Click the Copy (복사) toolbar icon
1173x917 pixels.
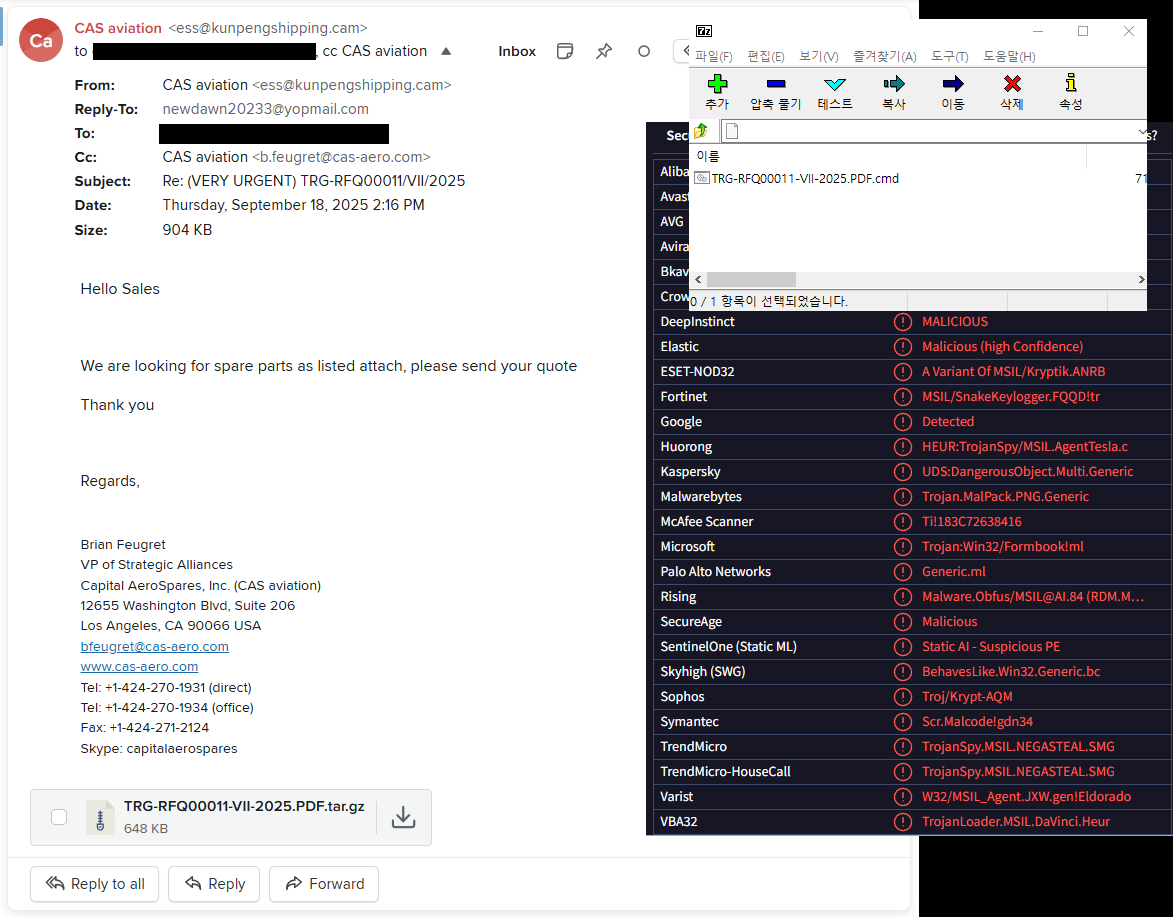pos(893,85)
